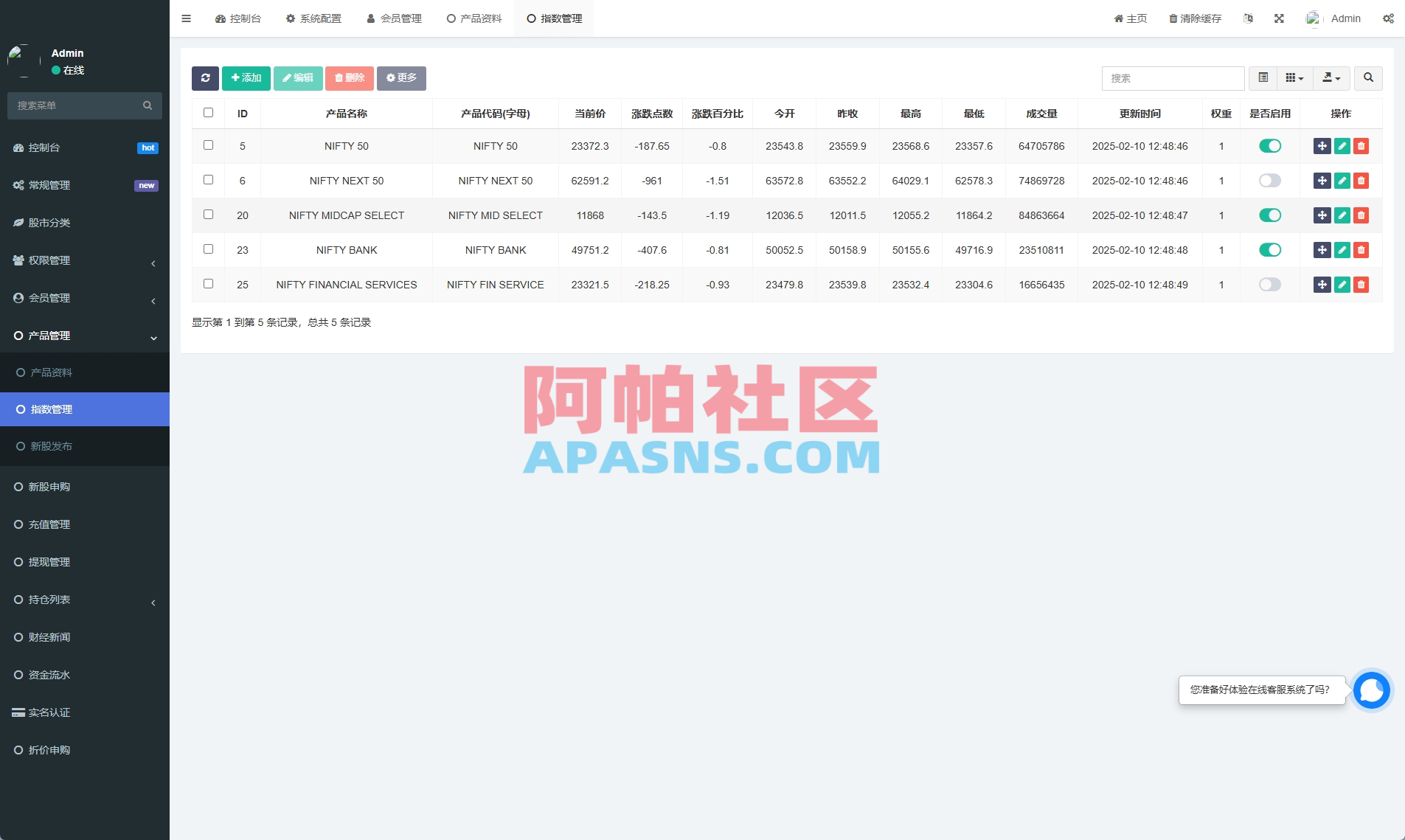Click inside the 搜索 input field
This screenshot has width=1405, height=840.
[x=1173, y=78]
